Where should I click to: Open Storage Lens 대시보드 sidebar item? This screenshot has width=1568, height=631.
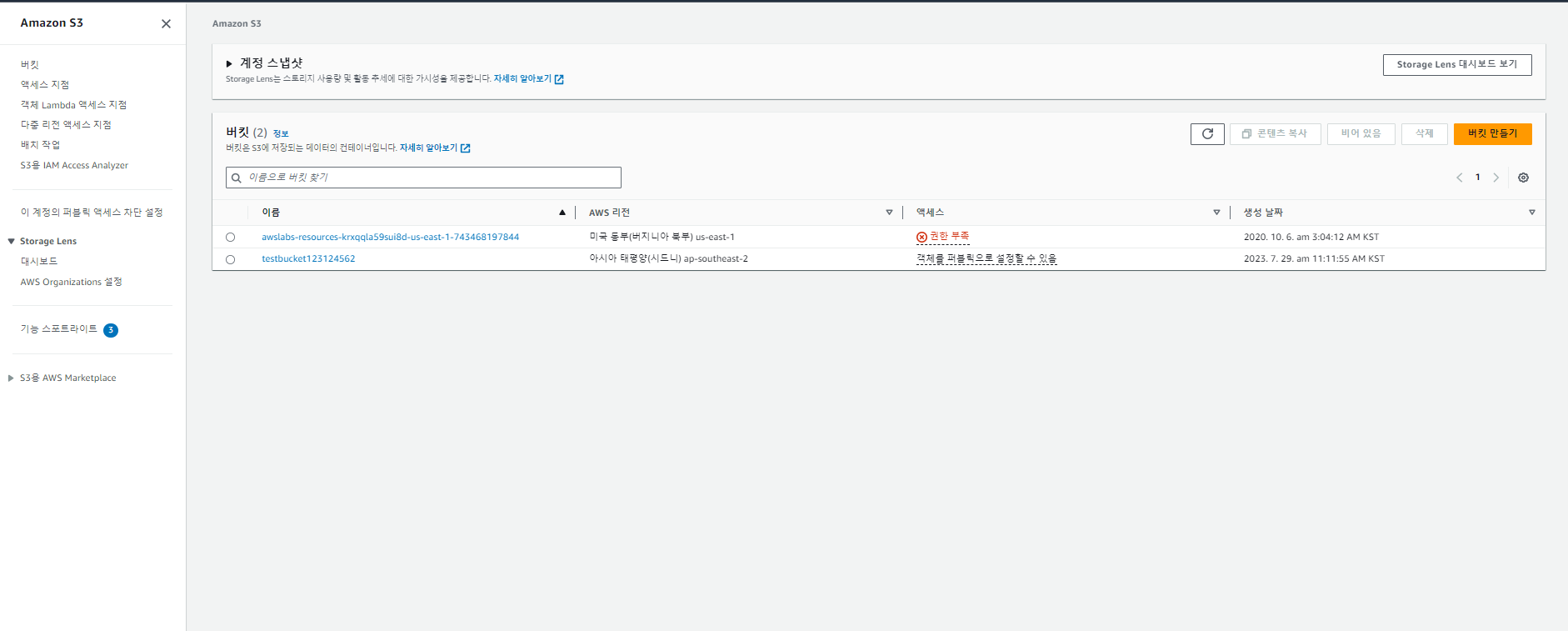point(39,262)
